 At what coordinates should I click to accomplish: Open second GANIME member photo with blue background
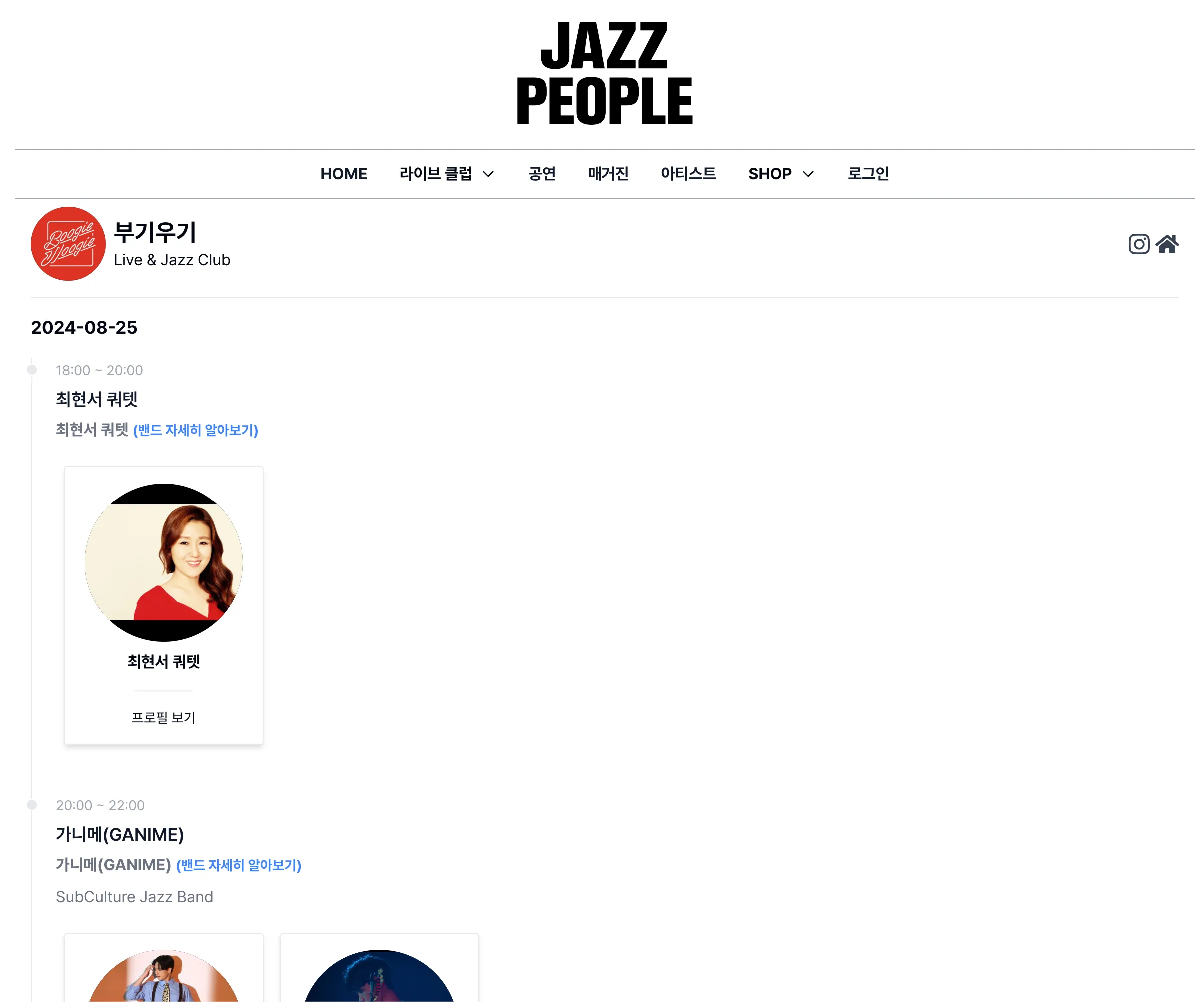(x=379, y=976)
